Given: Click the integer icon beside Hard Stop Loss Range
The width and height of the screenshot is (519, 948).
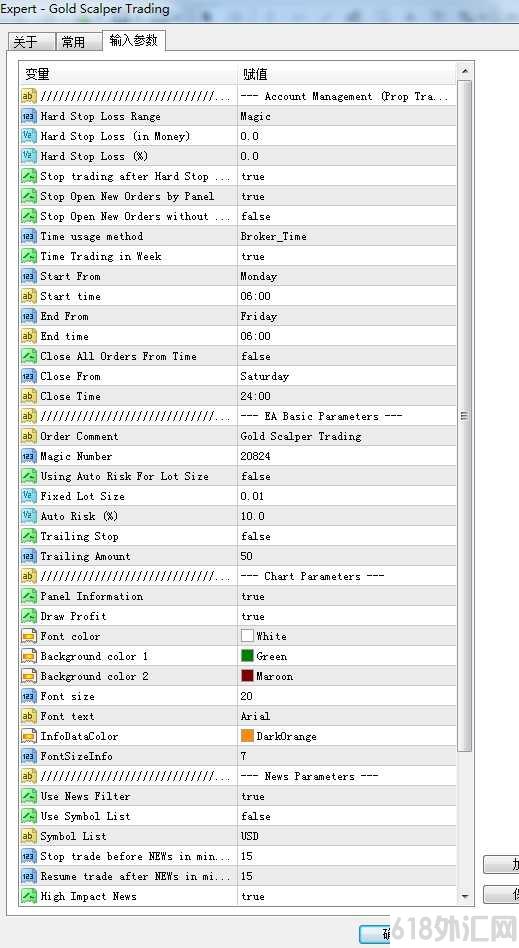Looking at the screenshot, I should pyautogui.click(x=28, y=117).
